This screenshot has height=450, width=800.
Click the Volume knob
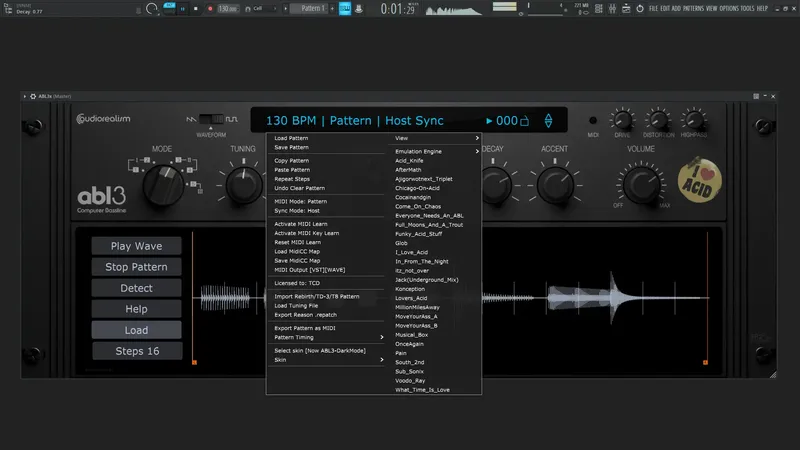click(x=641, y=186)
